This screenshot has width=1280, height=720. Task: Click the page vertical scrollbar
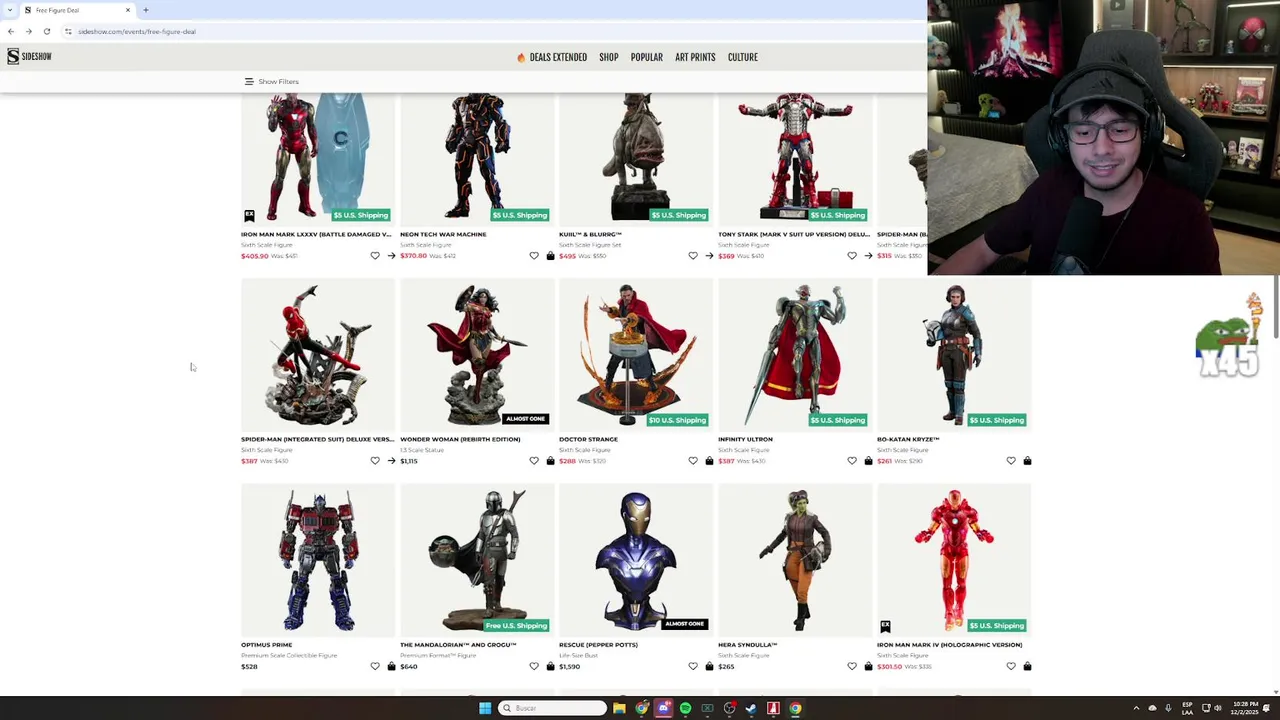(1276, 306)
